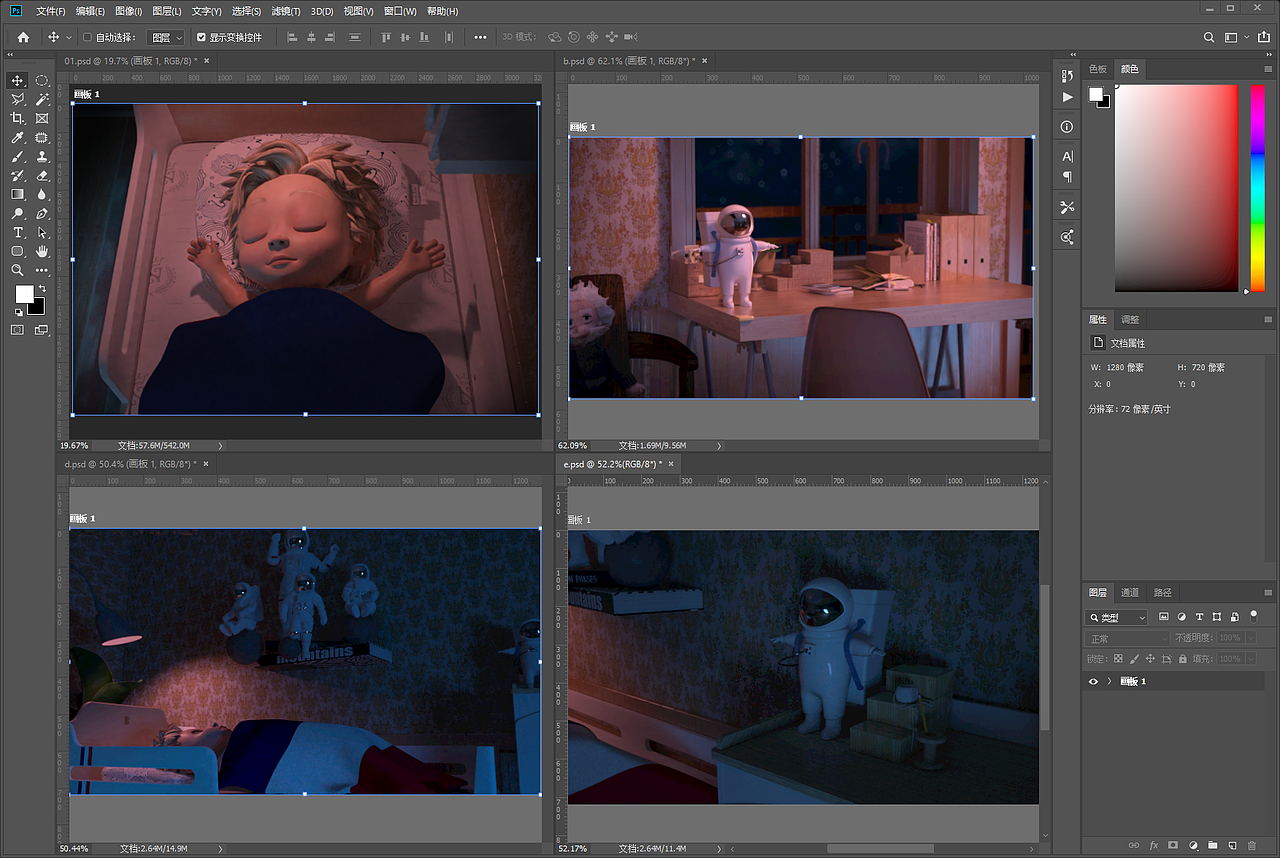Expand the 画板 1 artboard group
Viewport: 1280px width, 858px height.
tap(1109, 681)
